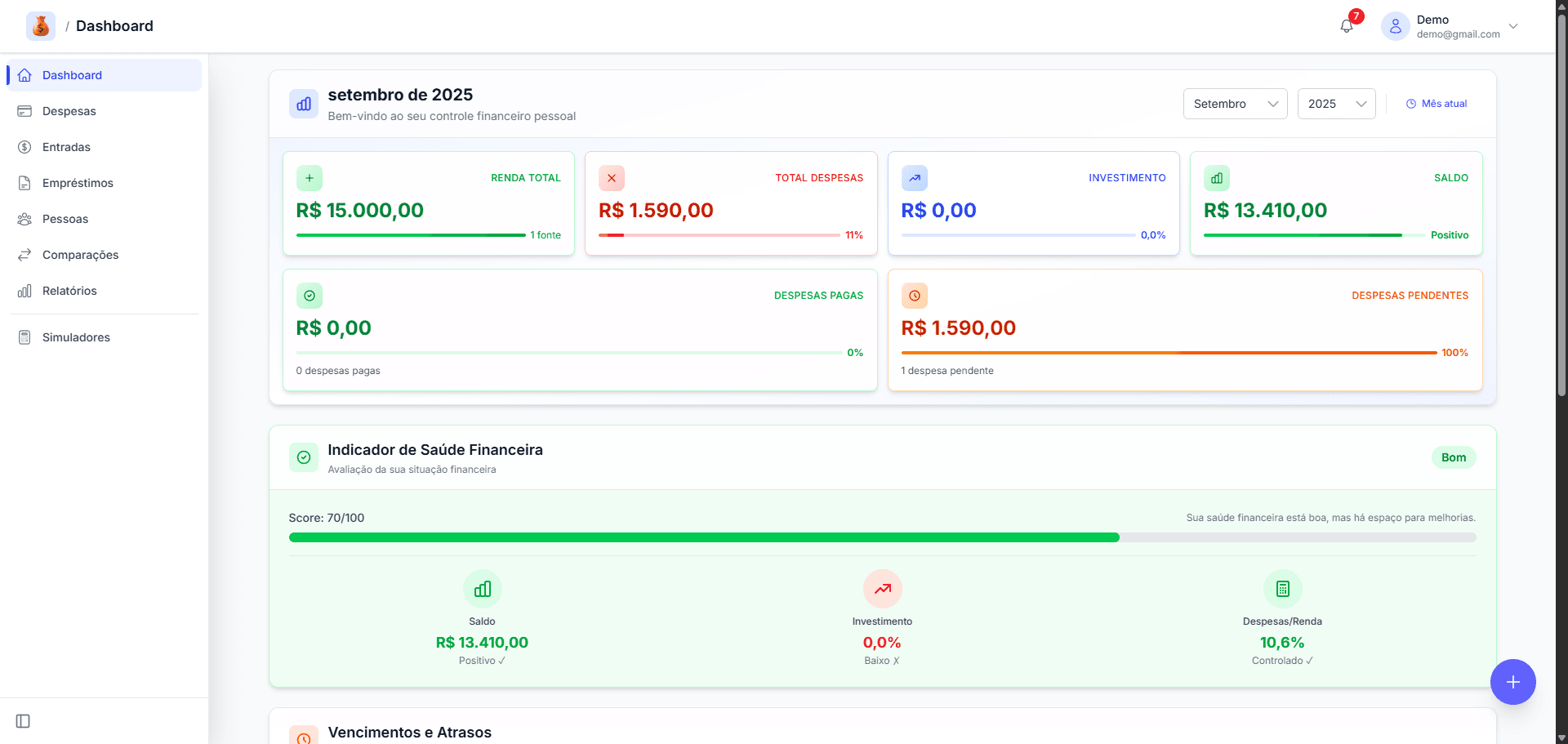The width and height of the screenshot is (1568, 744).
Task: Open the Entradas section
Action: 66,147
